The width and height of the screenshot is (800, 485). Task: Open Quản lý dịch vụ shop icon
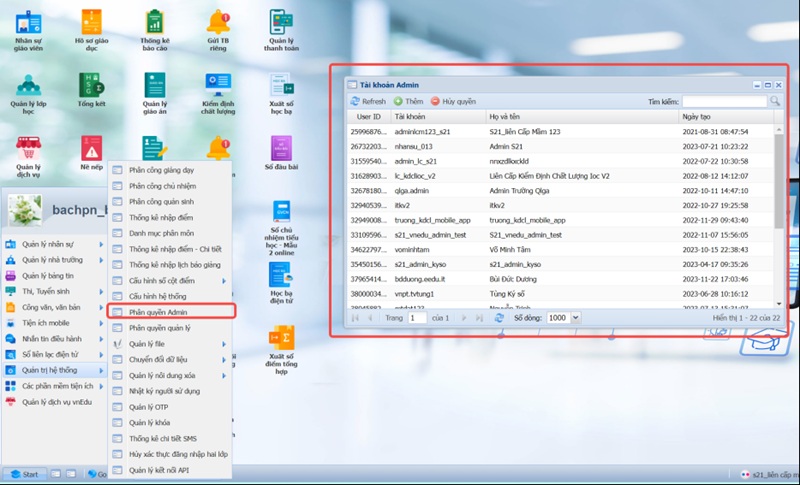(28, 157)
